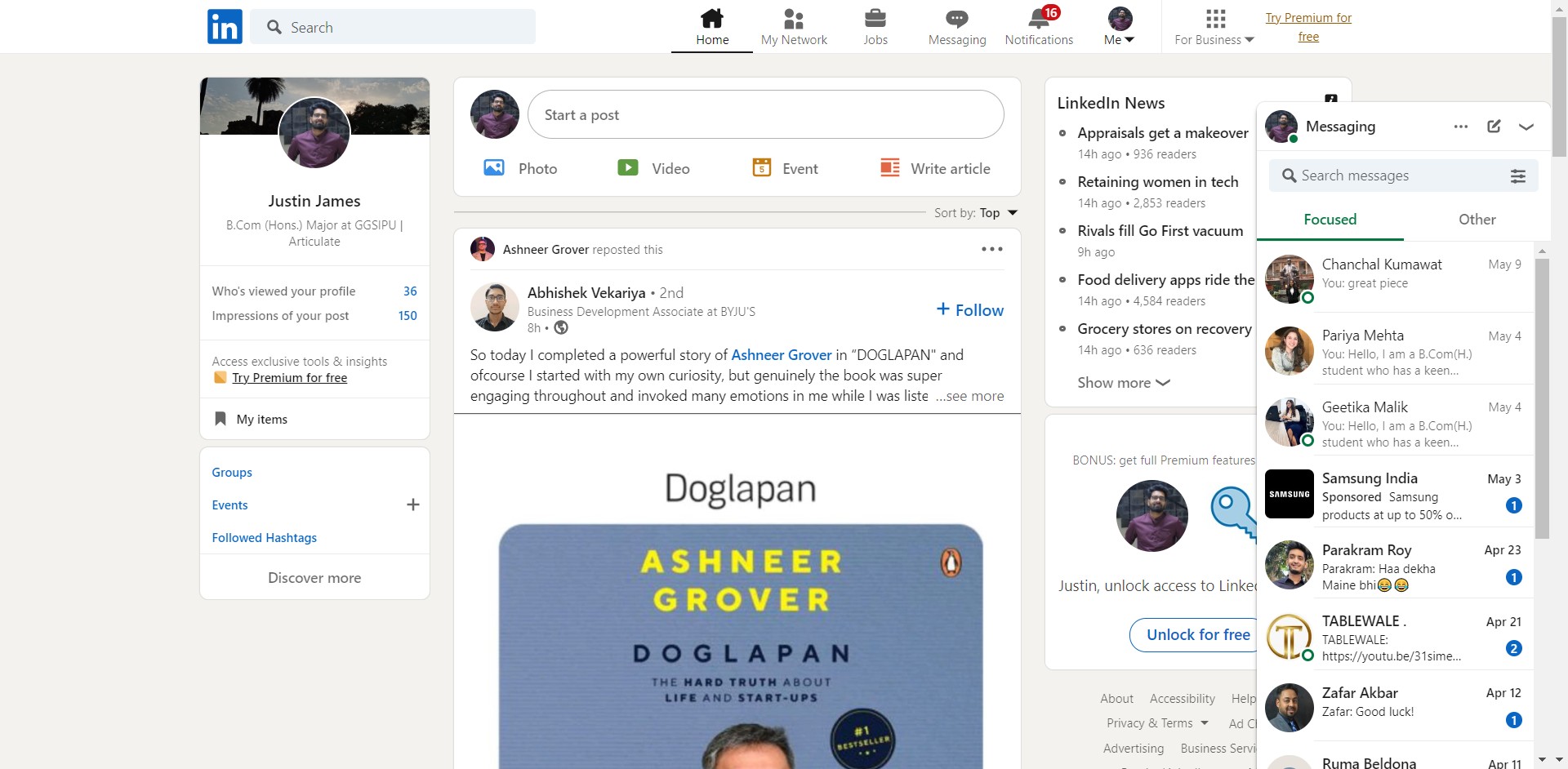
Task: Open Followed Hashtags
Action: 265,538
